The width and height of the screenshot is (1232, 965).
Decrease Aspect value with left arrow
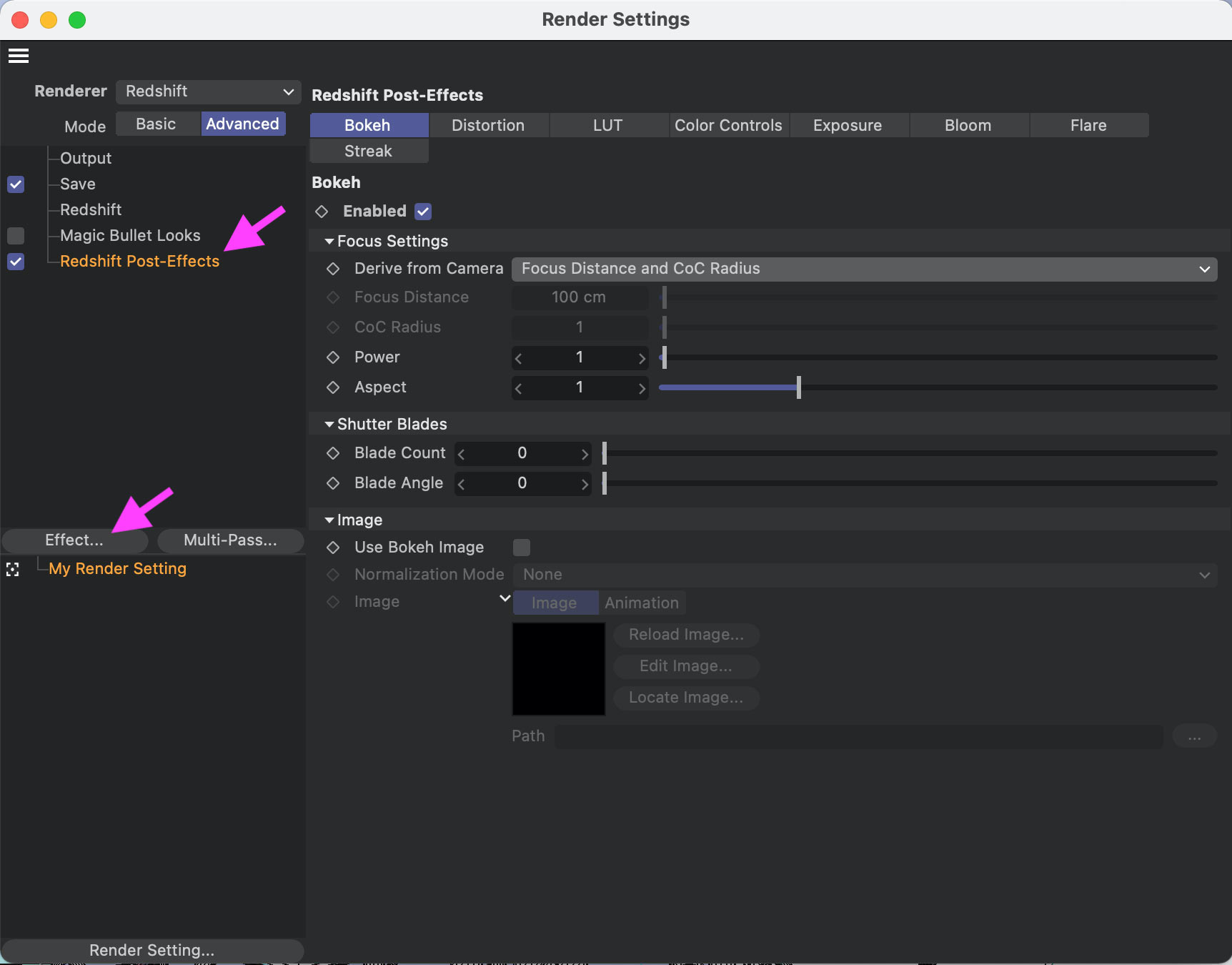pyautogui.click(x=519, y=388)
